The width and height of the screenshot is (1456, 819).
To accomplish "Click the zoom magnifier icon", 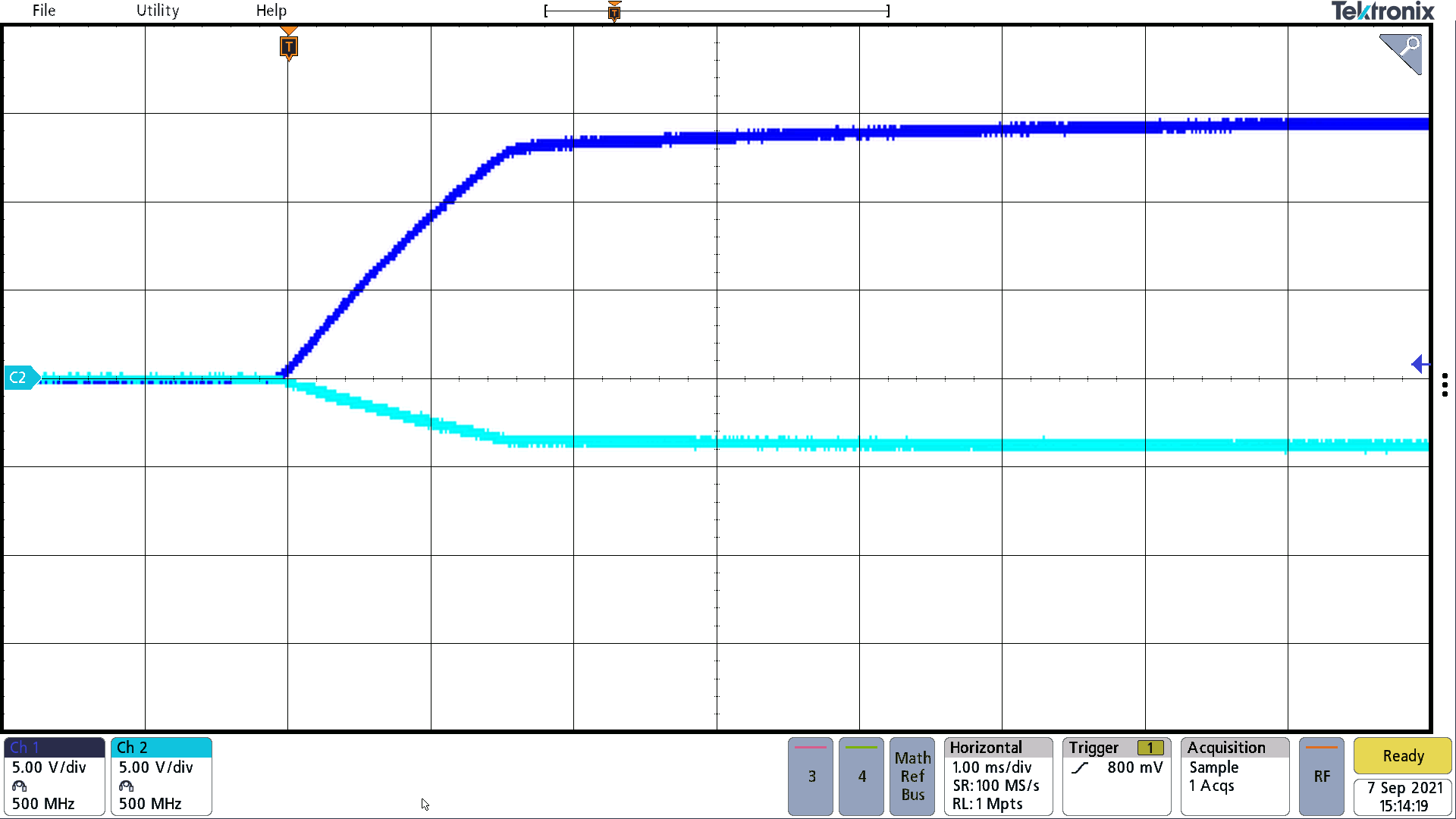I will pyautogui.click(x=1401, y=53).
